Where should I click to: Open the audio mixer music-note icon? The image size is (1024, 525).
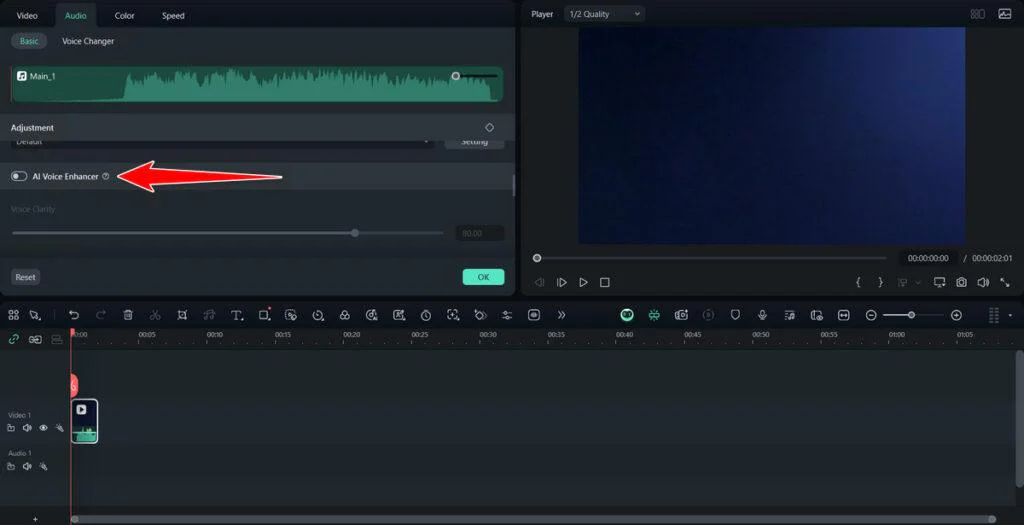pos(790,315)
